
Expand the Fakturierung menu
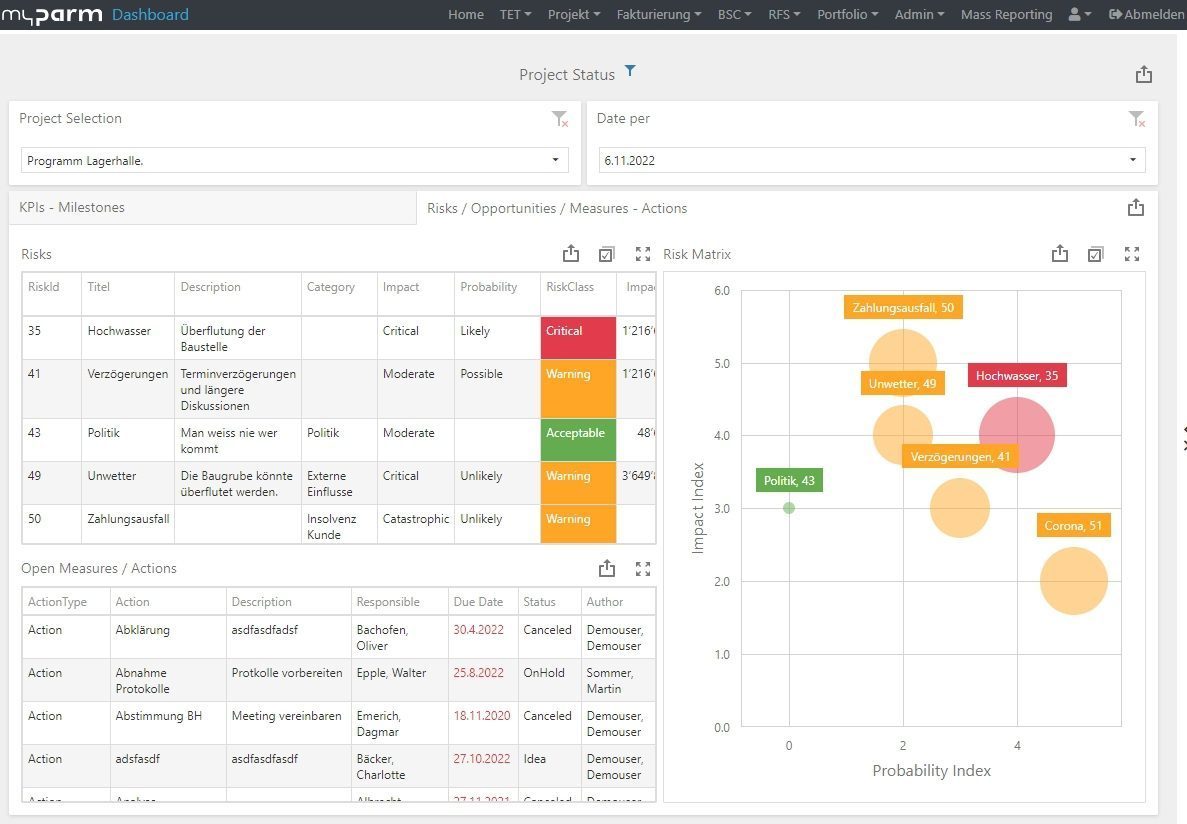(658, 15)
